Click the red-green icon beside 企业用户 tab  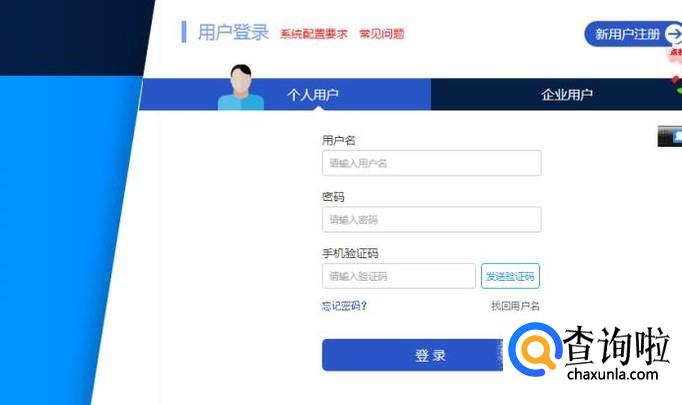pos(677,84)
